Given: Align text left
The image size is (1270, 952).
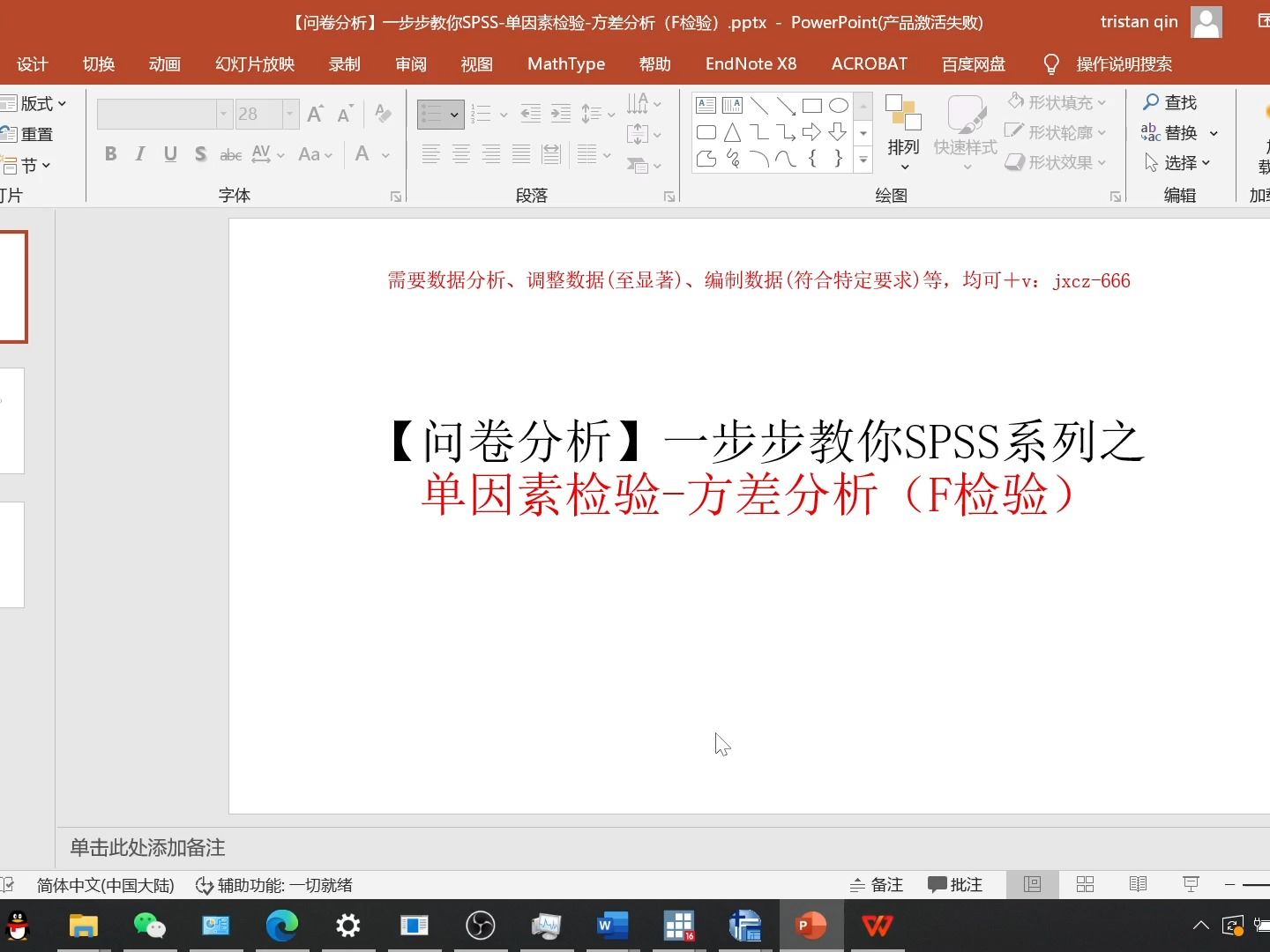Looking at the screenshot, I should pos(430,154).
